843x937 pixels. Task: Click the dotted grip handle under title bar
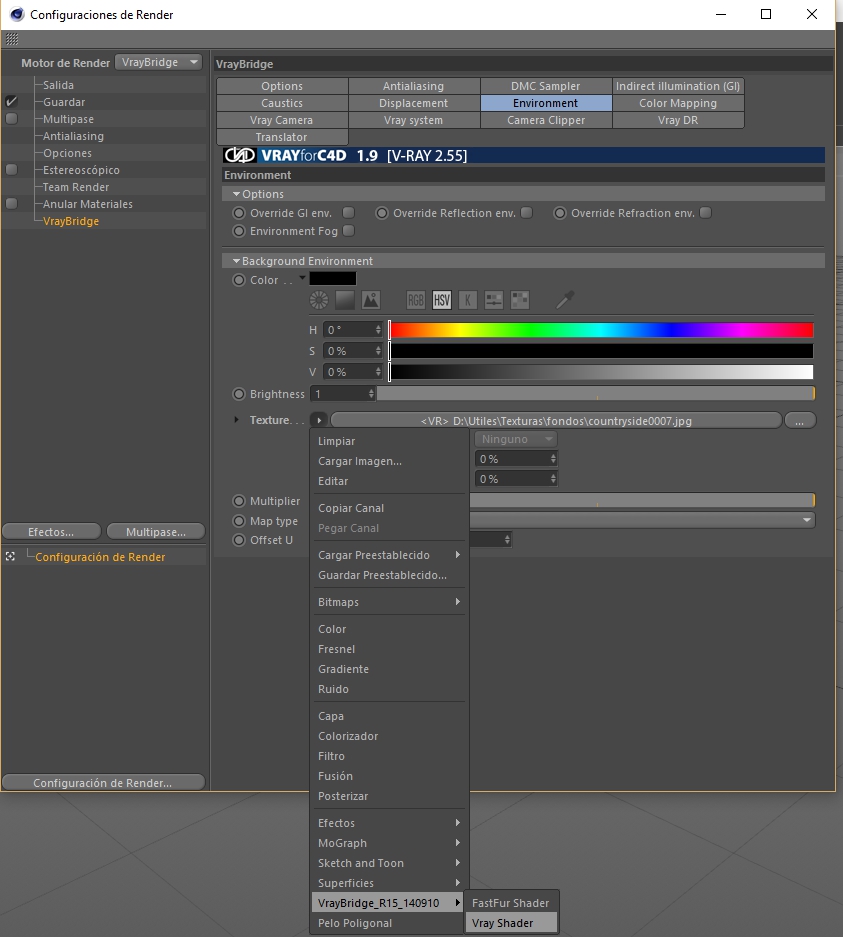12,39
